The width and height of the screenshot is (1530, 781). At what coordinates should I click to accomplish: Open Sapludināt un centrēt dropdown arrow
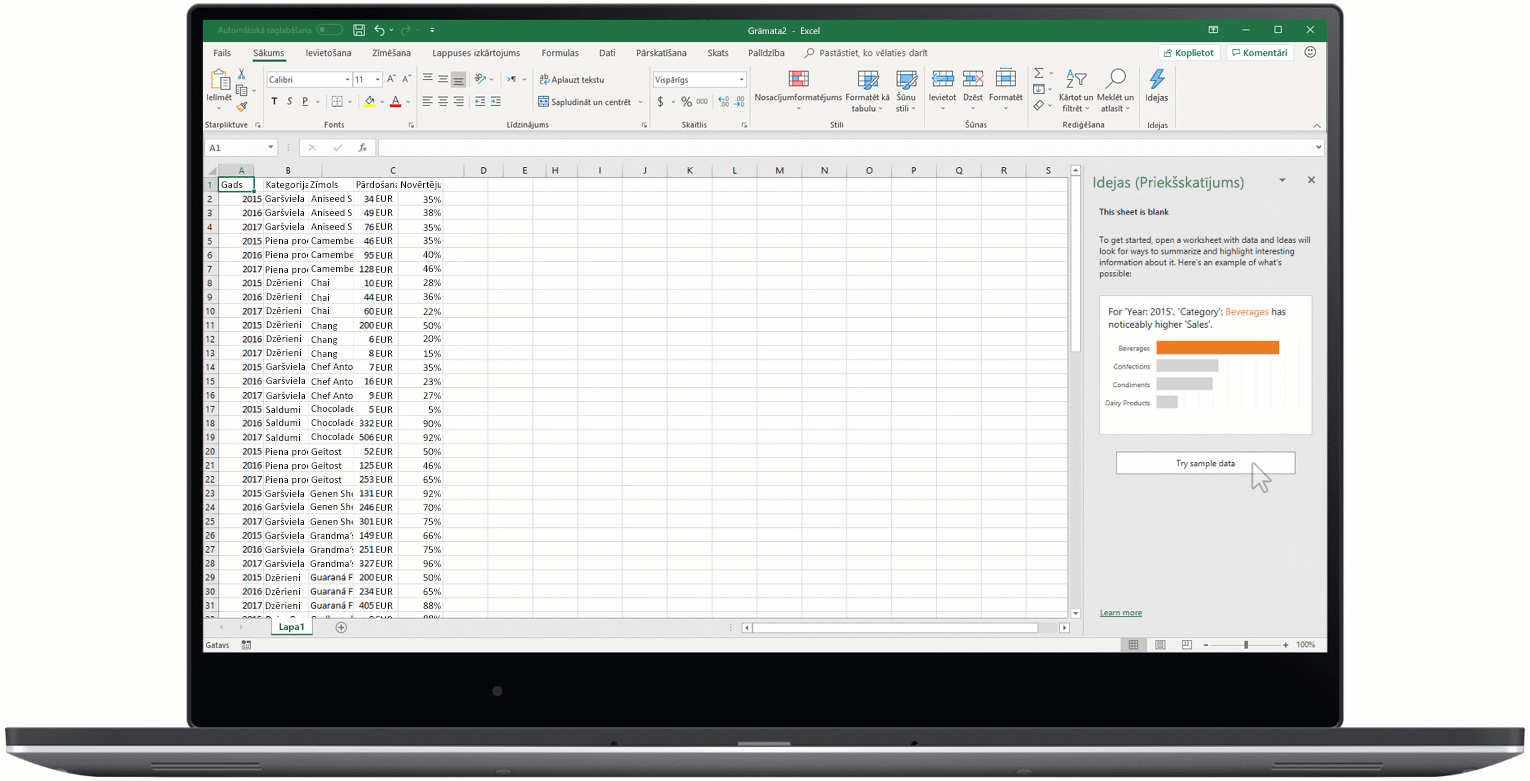[x=640, y=101]
